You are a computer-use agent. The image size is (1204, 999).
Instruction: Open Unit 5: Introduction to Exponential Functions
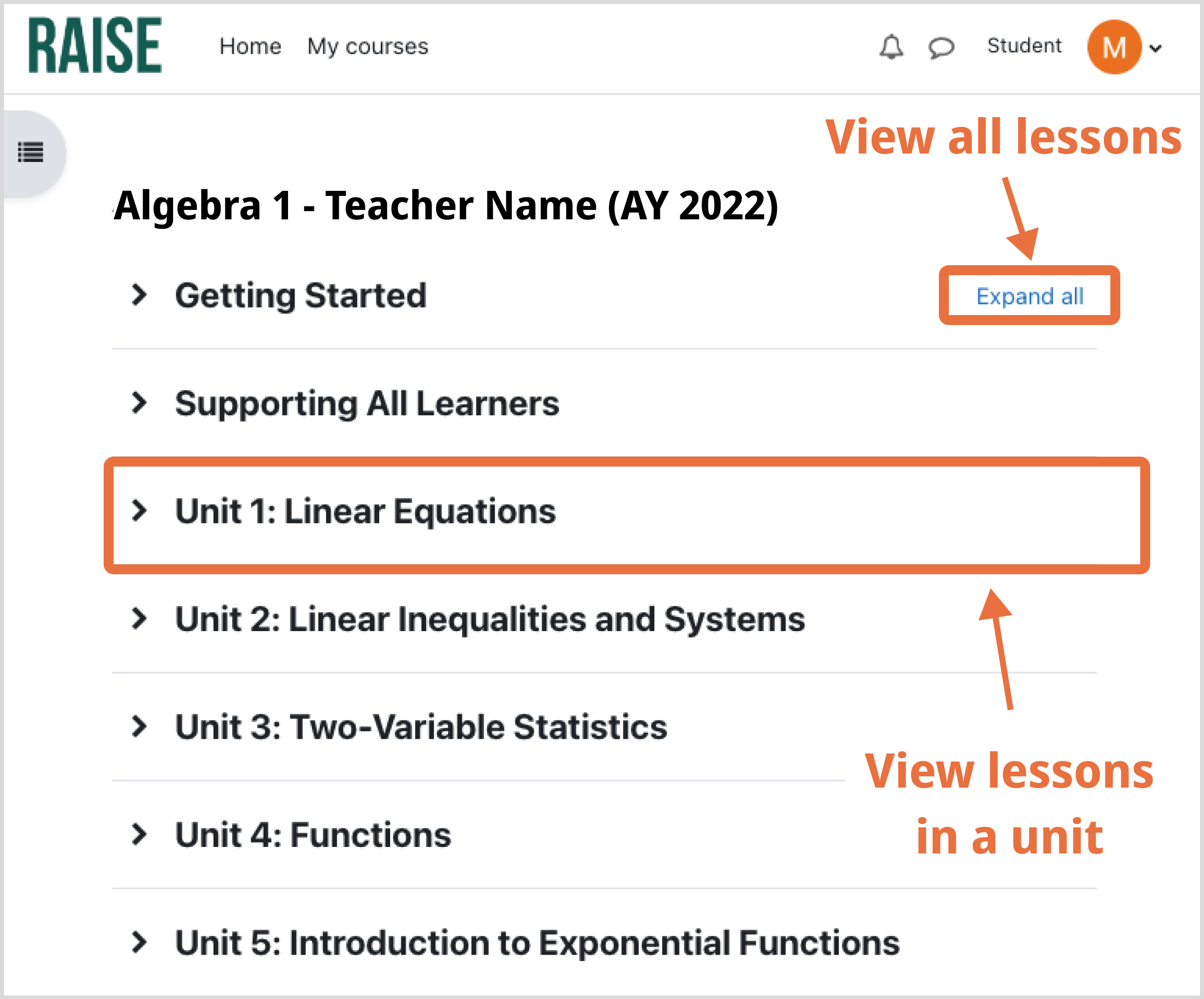pyautogui.click(x=537, y=942)
